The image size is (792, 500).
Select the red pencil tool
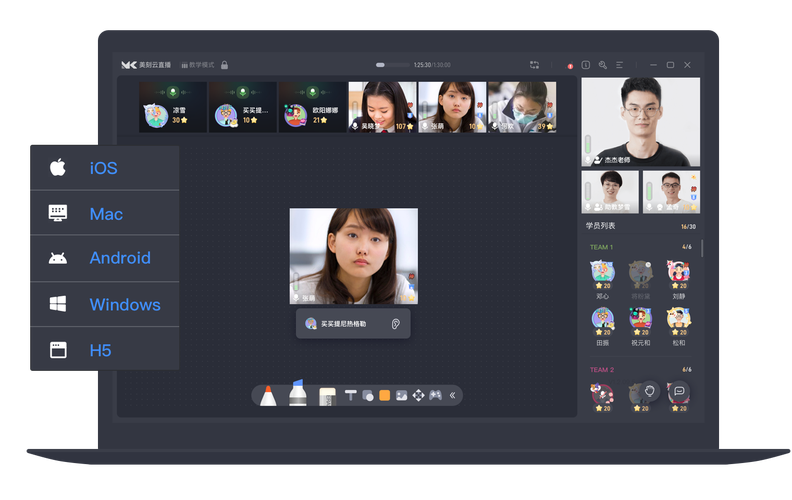click(267, 395)
